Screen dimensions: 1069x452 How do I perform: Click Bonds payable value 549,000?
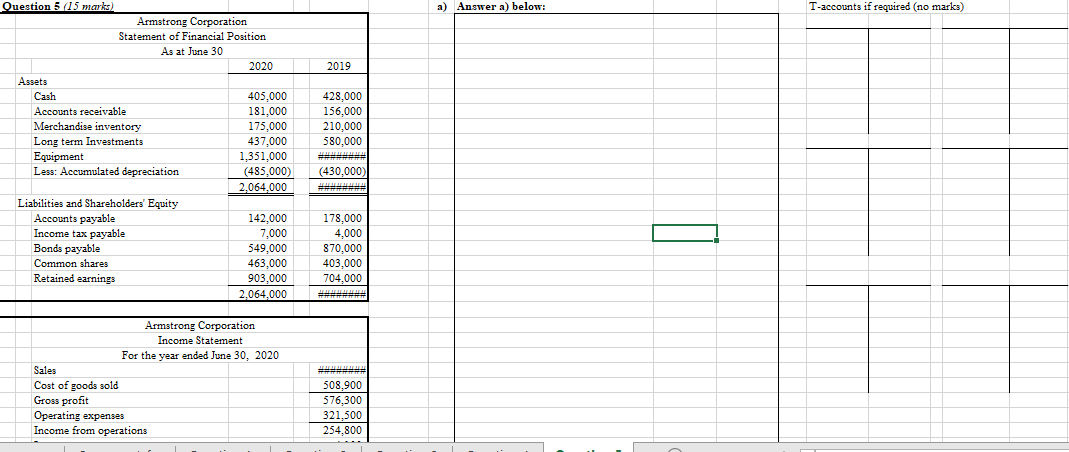pos(268,249)
